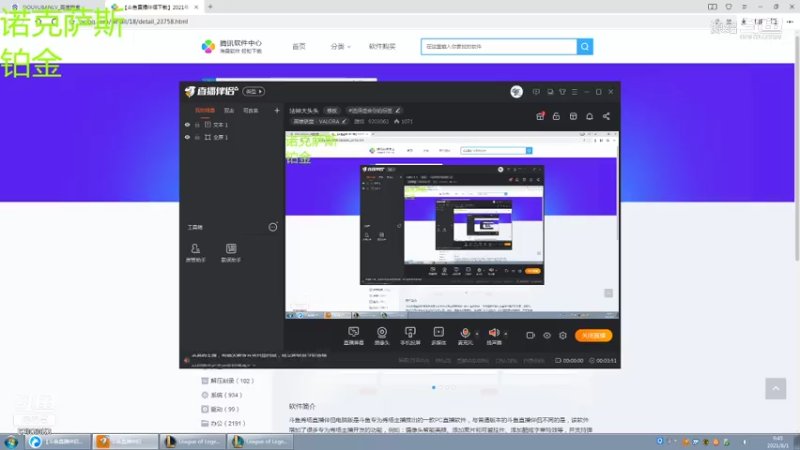
Task: Open notifications bell icon
Action: pos(590,116)
